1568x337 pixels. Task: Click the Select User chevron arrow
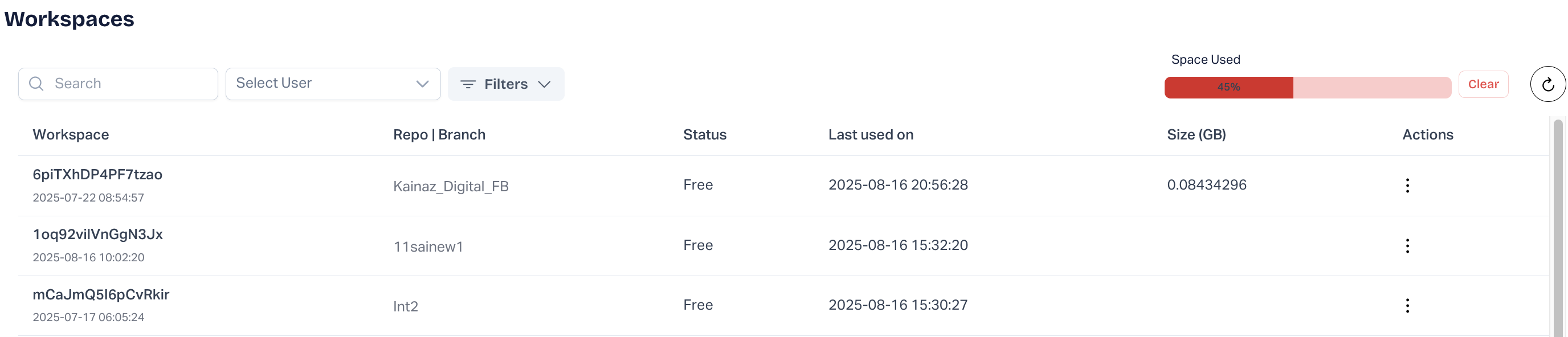(422, 84)
